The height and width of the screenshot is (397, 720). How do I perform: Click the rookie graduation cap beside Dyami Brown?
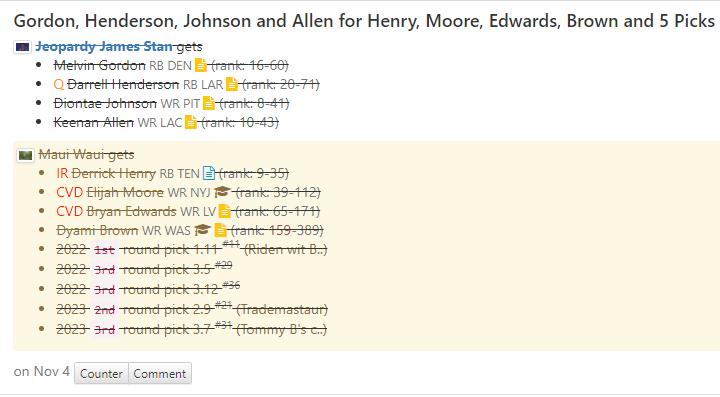click(202, 229)
